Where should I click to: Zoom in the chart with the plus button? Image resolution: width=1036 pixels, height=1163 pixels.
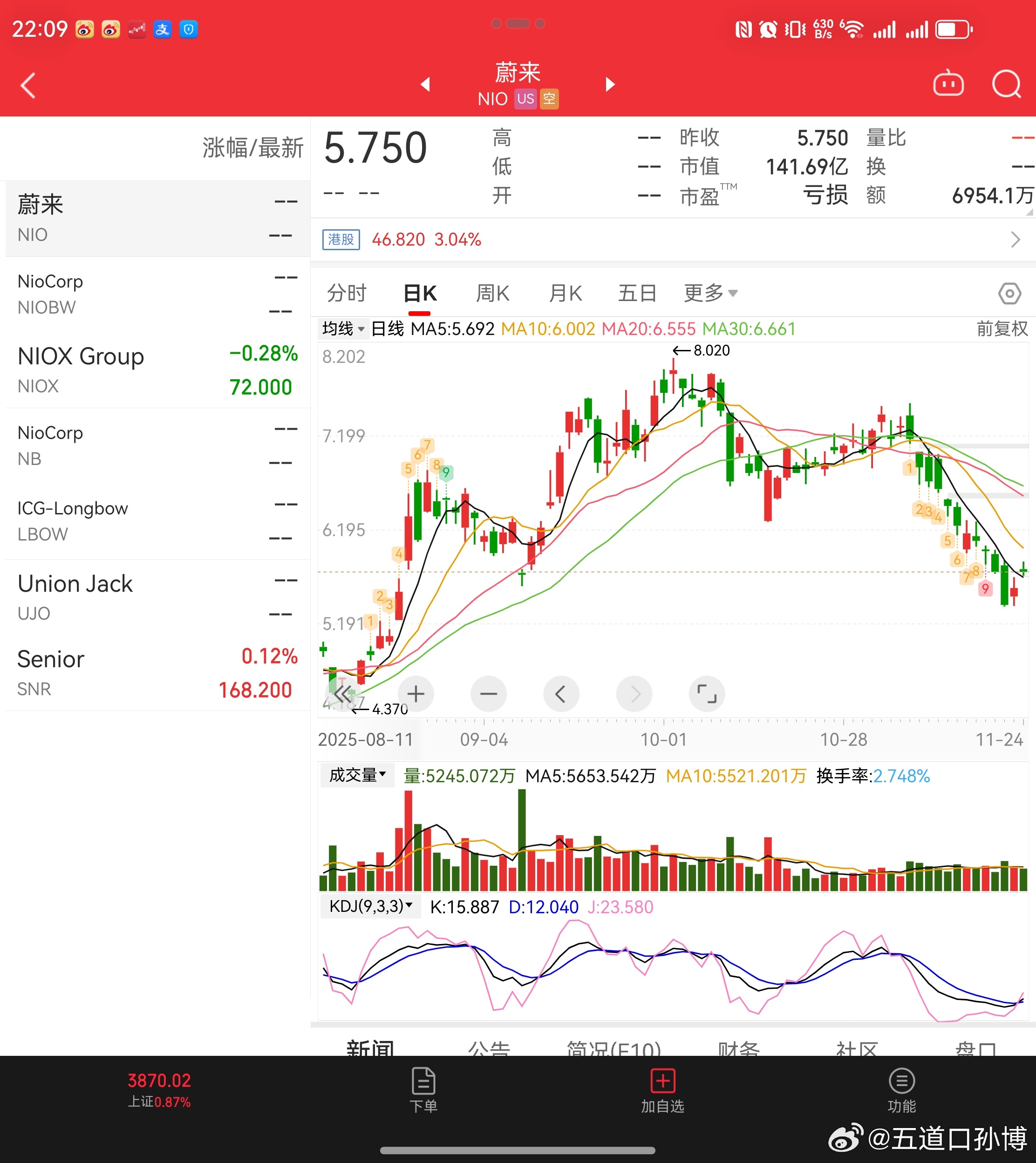(x=416, y=694)
